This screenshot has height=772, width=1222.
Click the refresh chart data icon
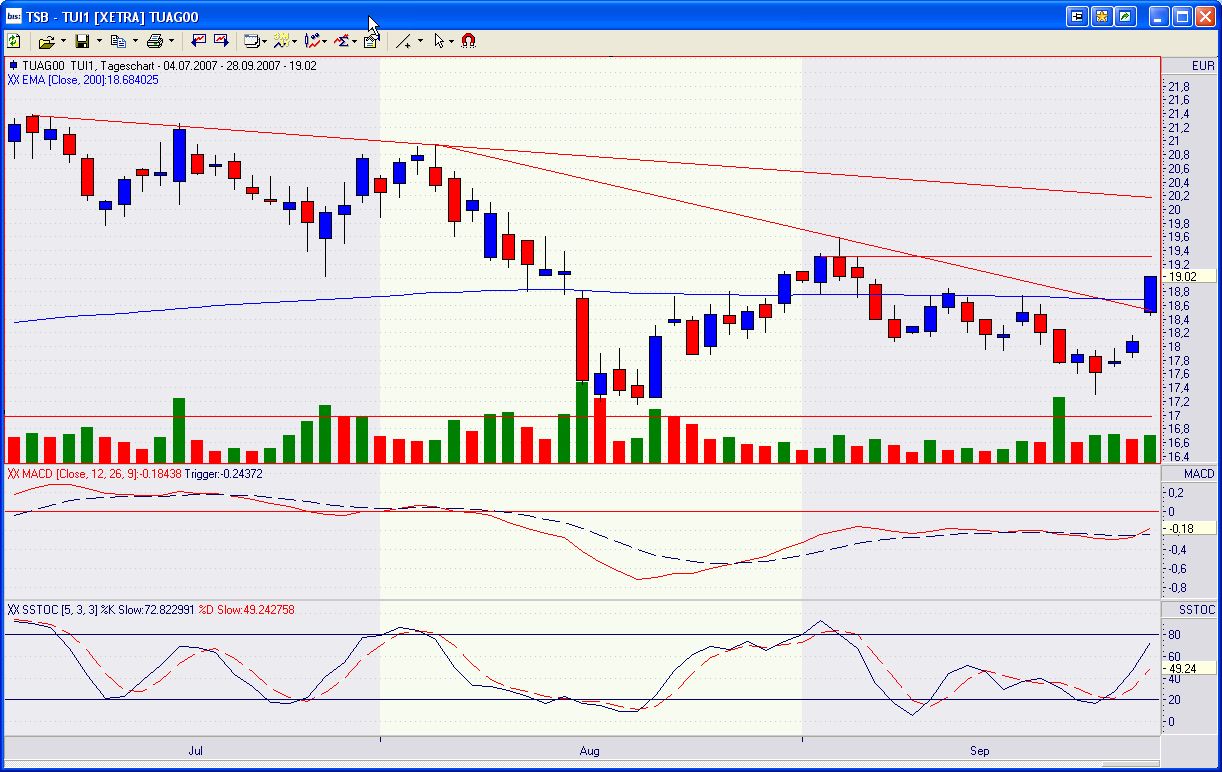[x=14, y=41]
